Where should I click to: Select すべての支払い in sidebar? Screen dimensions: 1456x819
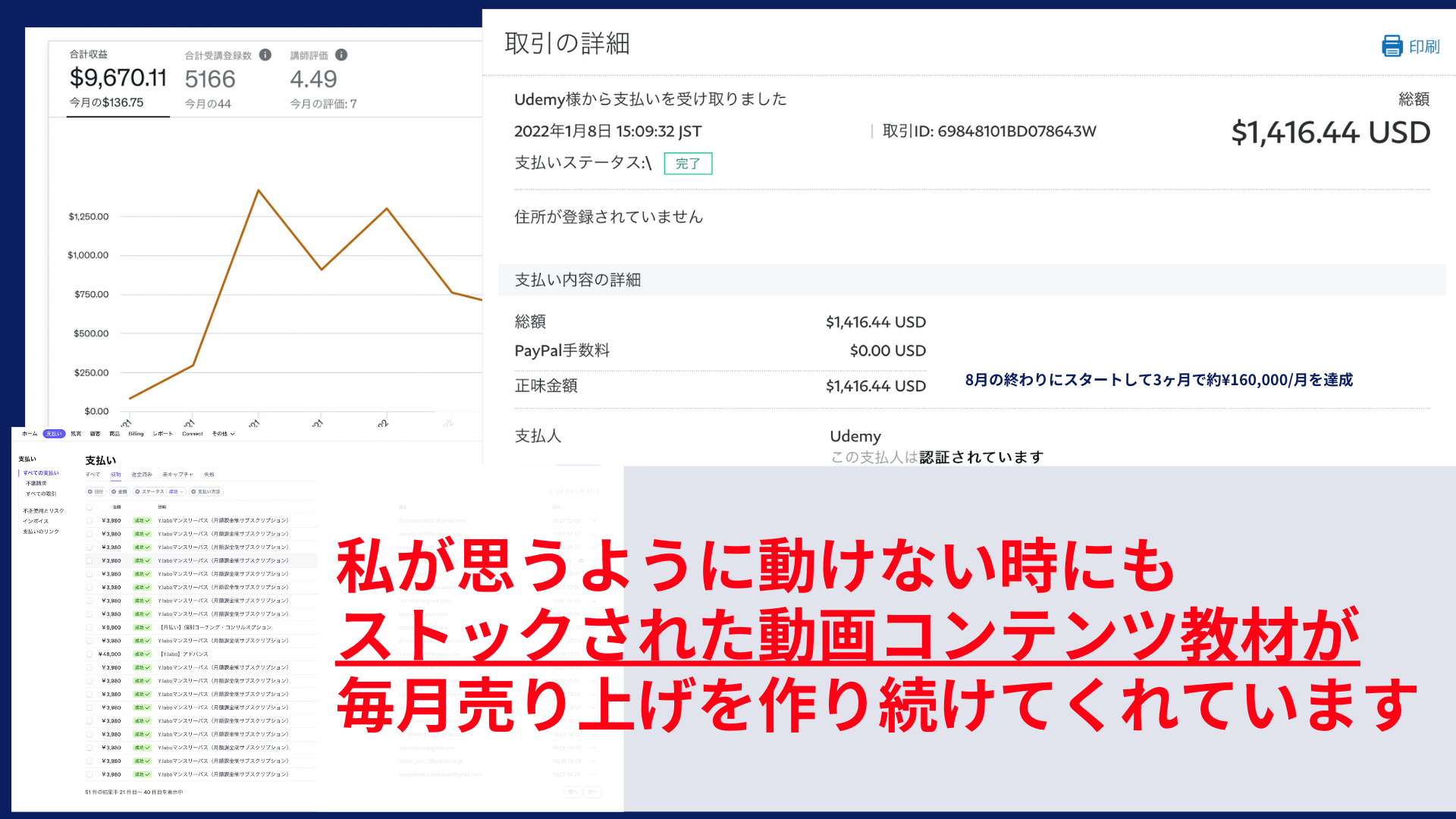pos(41,472)
